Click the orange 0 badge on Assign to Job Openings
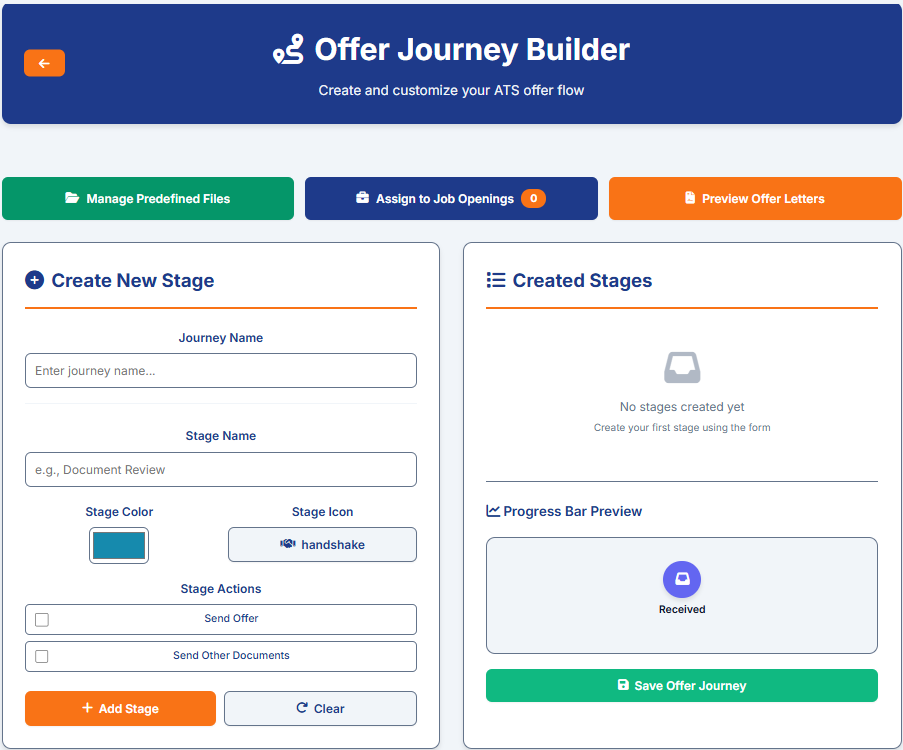This screenshot has width=903, height=750. tap(533, 198)
